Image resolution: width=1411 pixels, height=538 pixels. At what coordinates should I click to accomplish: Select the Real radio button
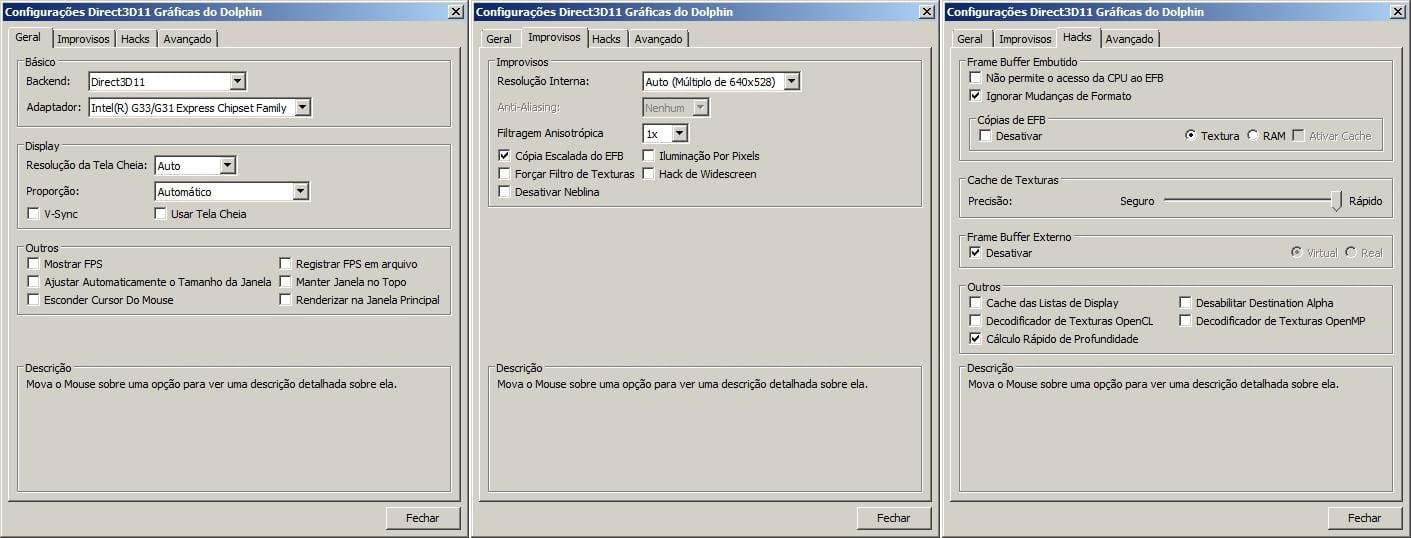pyautogui.click(x=1351, y=253)
